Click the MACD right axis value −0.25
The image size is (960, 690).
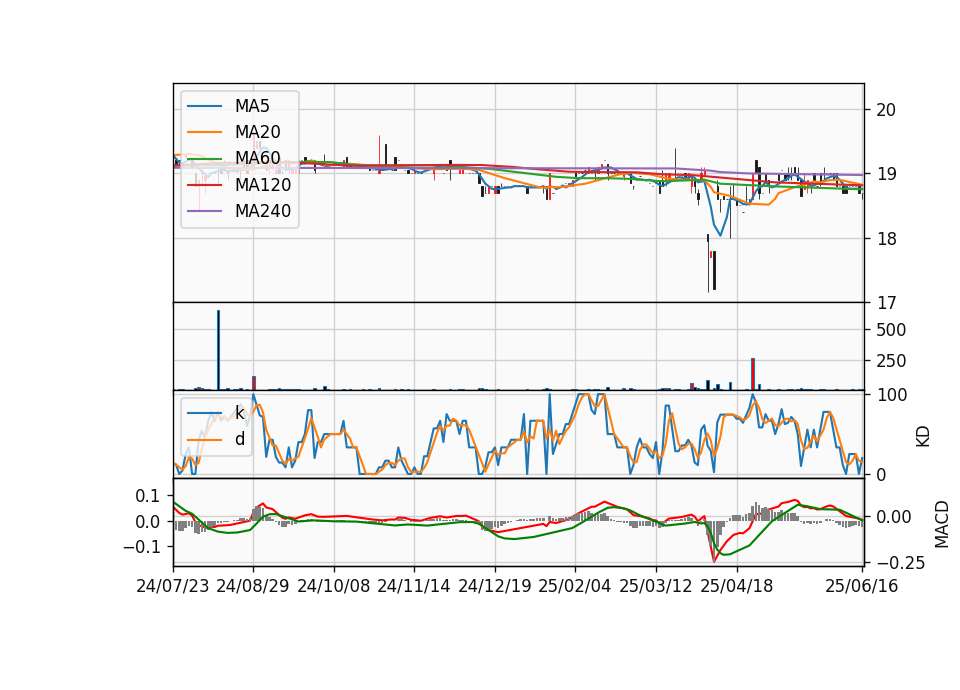(901, 563)
